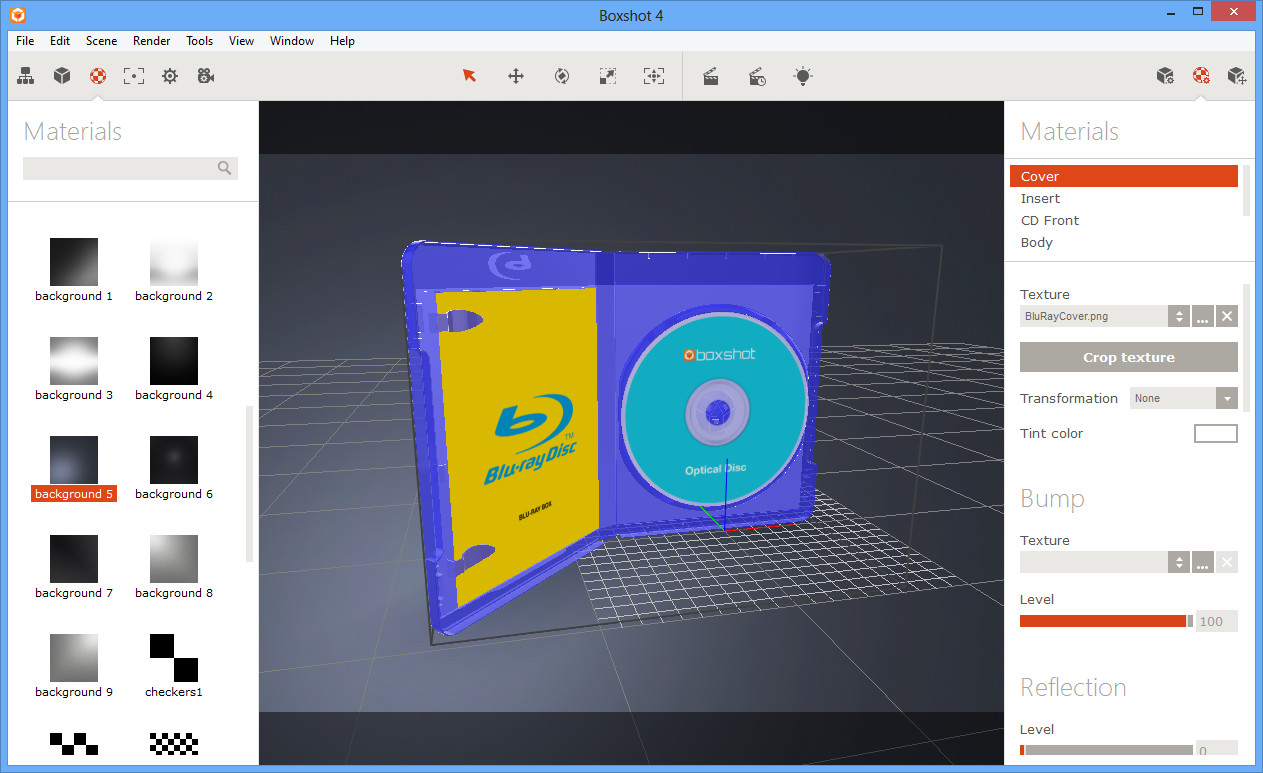
Task: Select the move tool with crossed arrows
Action: (516, 76)
